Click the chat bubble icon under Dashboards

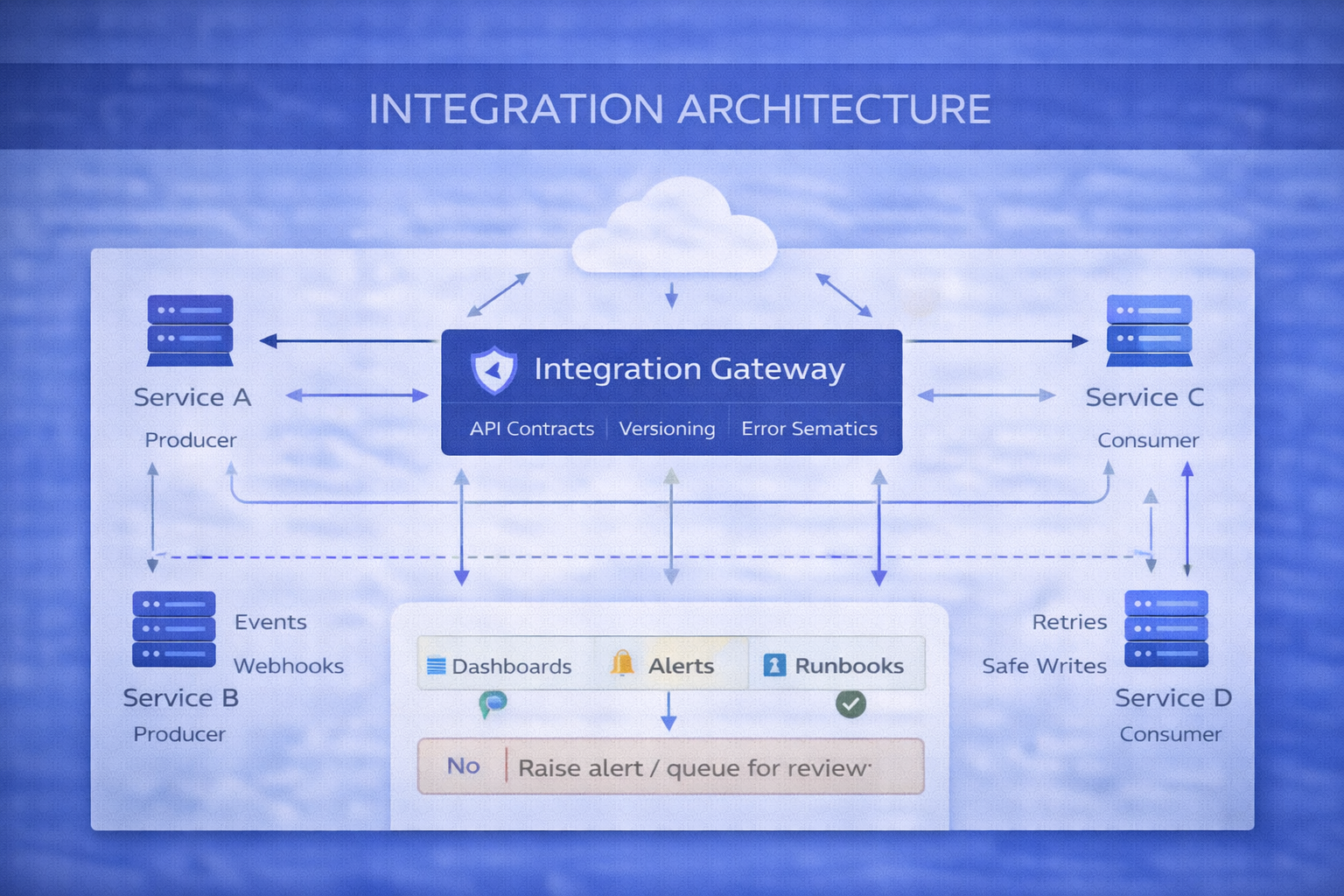pyautogui.click(x=493, y=703)
